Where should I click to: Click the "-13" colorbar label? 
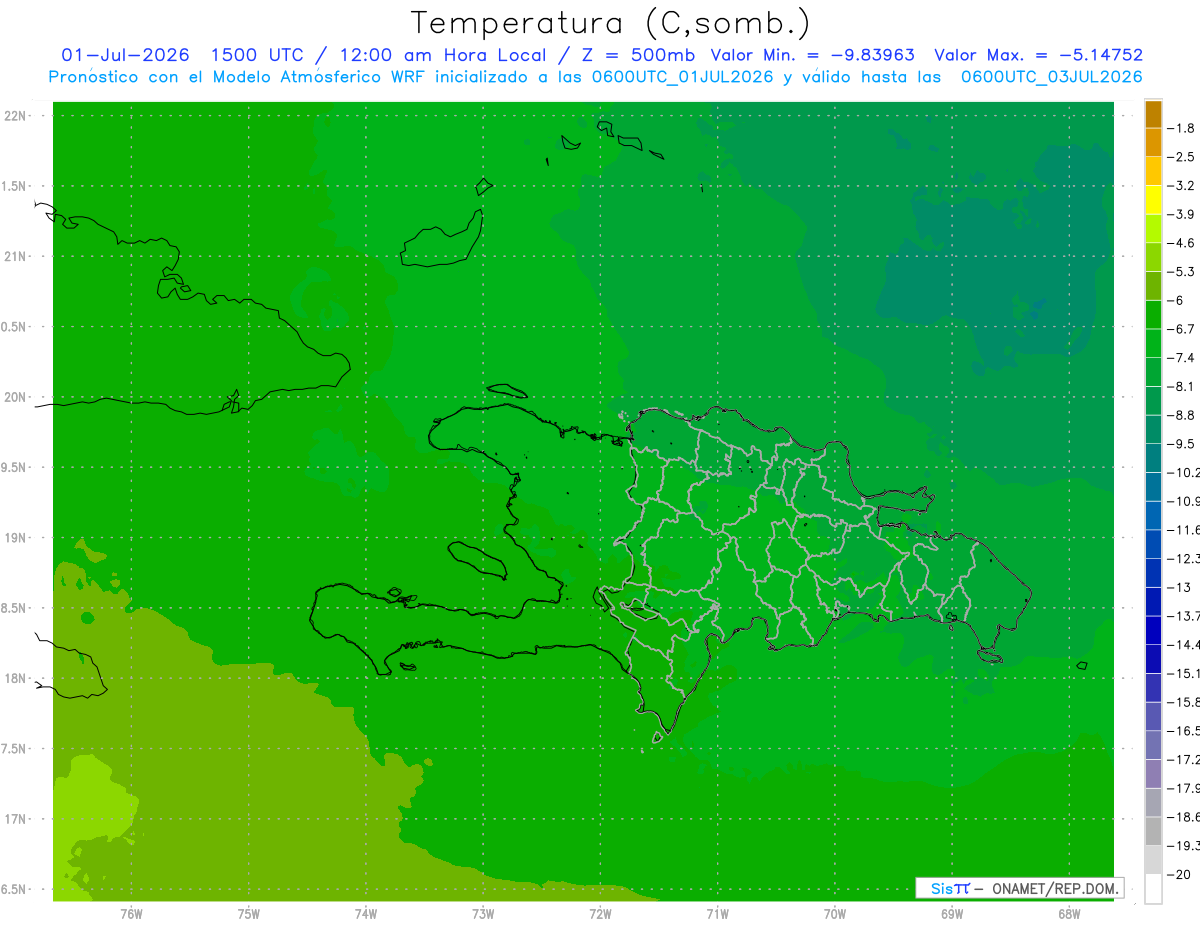pos(1181,587)
